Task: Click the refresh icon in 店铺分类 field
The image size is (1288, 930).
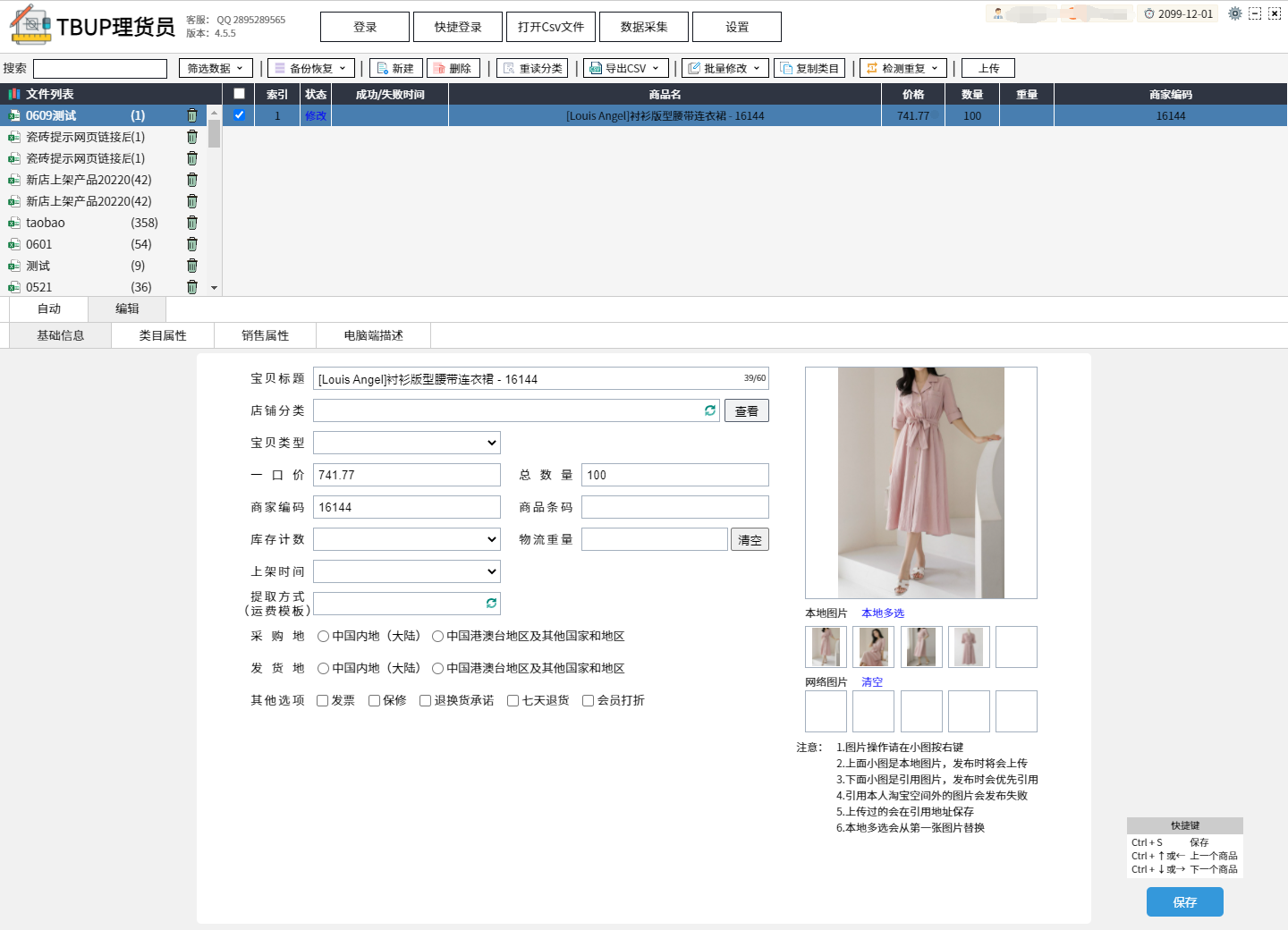Action: coord(710,410)
